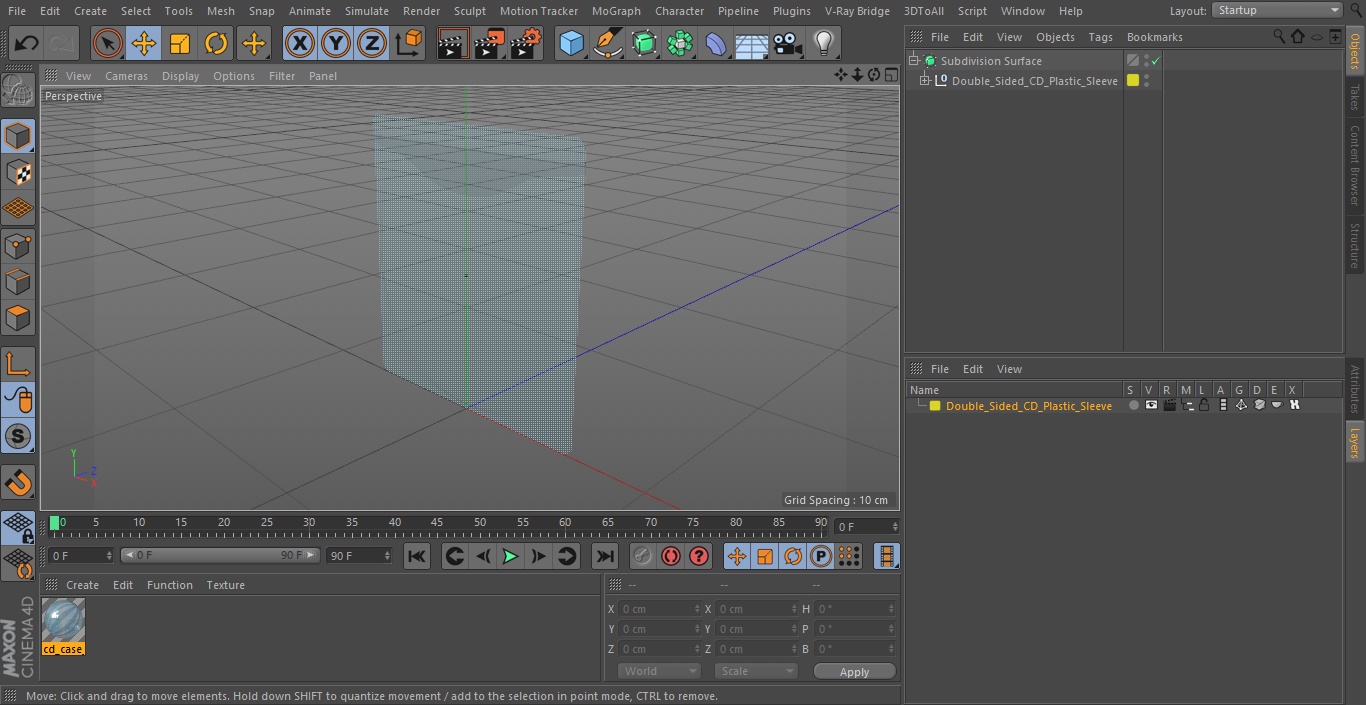Select Points mode
The height and width of the screenshot is (705, 1366).
(x=18, y=245)
